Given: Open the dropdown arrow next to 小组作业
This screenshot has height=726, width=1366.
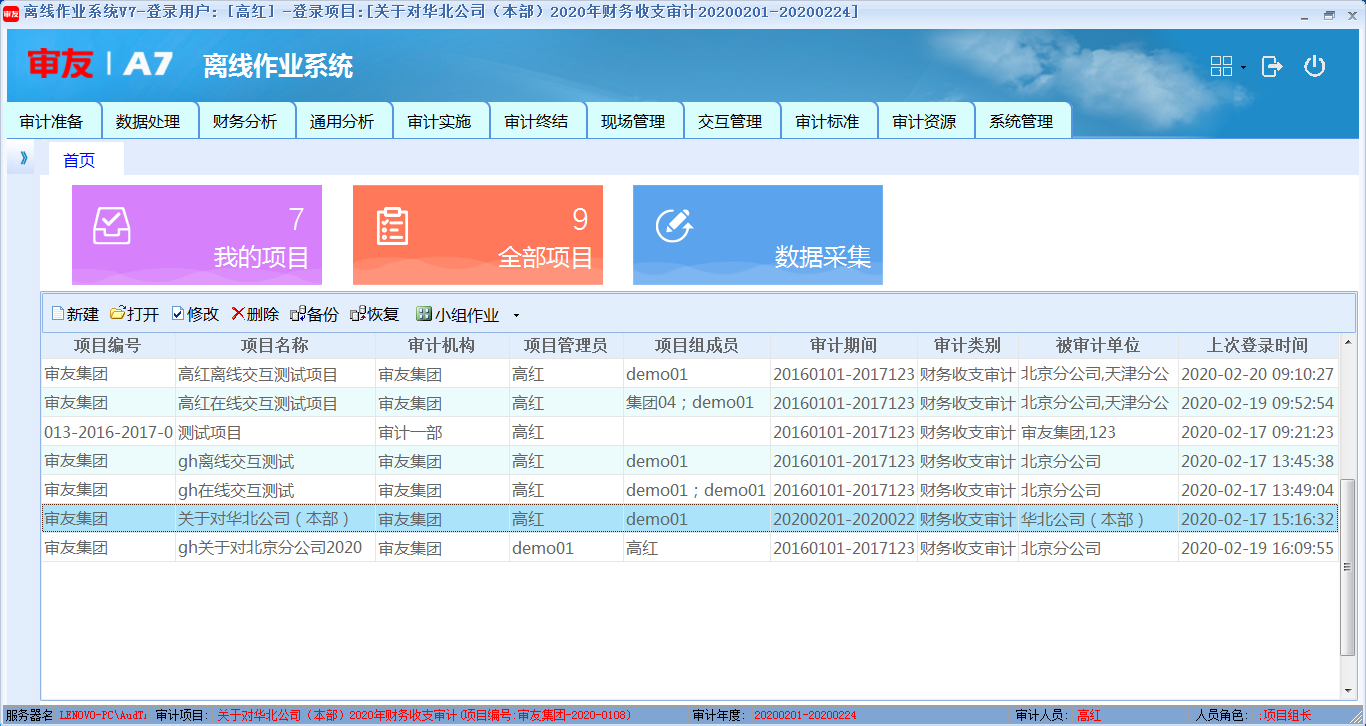Looking at the screenshot, I should (x=516, y=315).
